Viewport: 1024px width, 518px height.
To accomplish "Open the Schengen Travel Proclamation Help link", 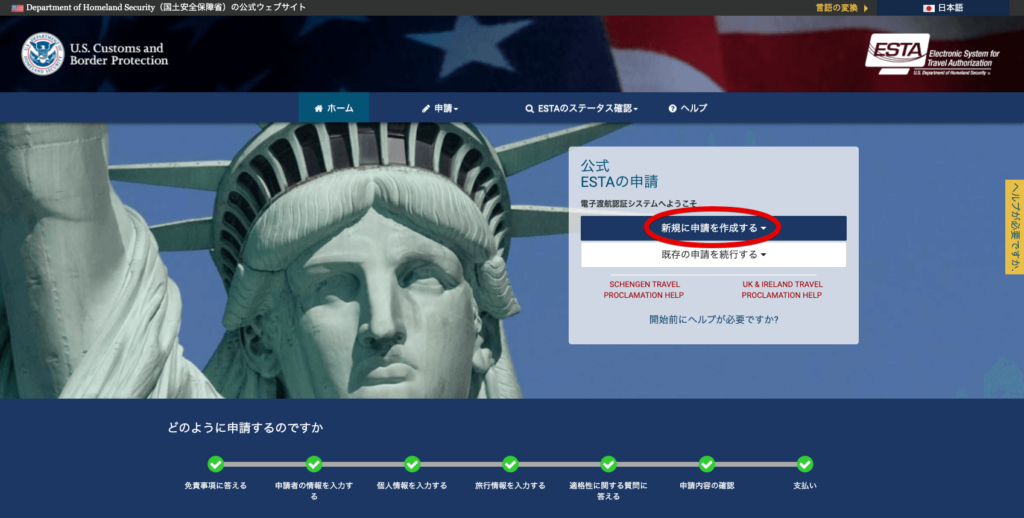I will pos(644,289).
